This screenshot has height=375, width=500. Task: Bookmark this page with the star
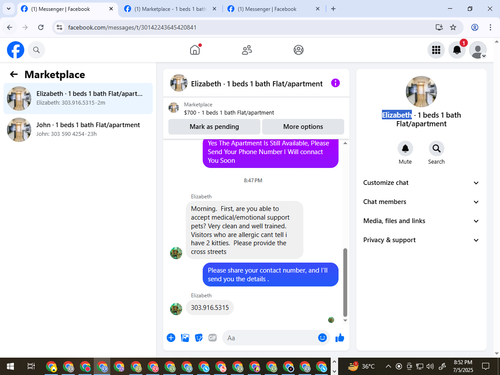[x=453, y=27]
